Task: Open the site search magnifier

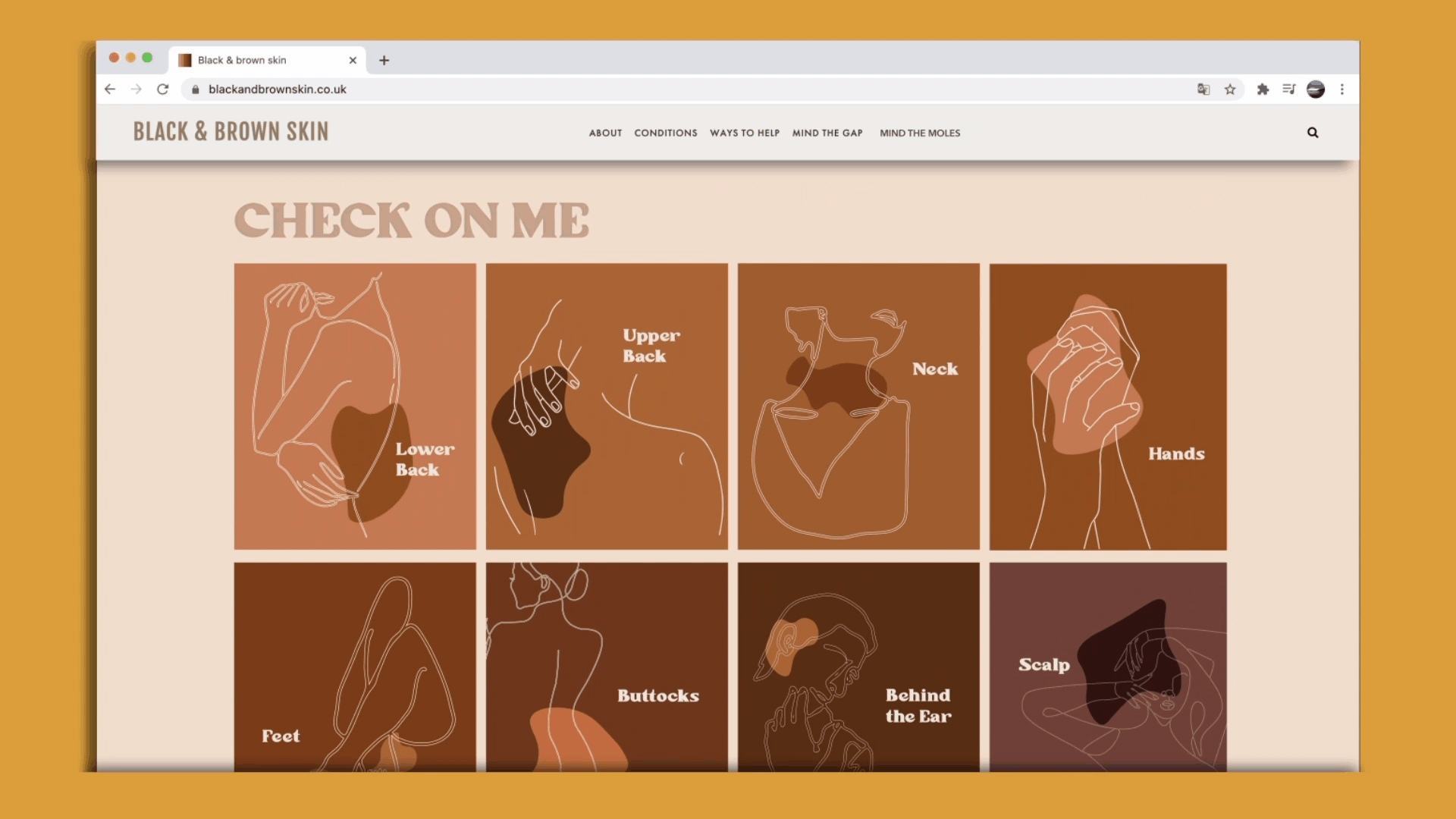Action: coord(1313,133)
